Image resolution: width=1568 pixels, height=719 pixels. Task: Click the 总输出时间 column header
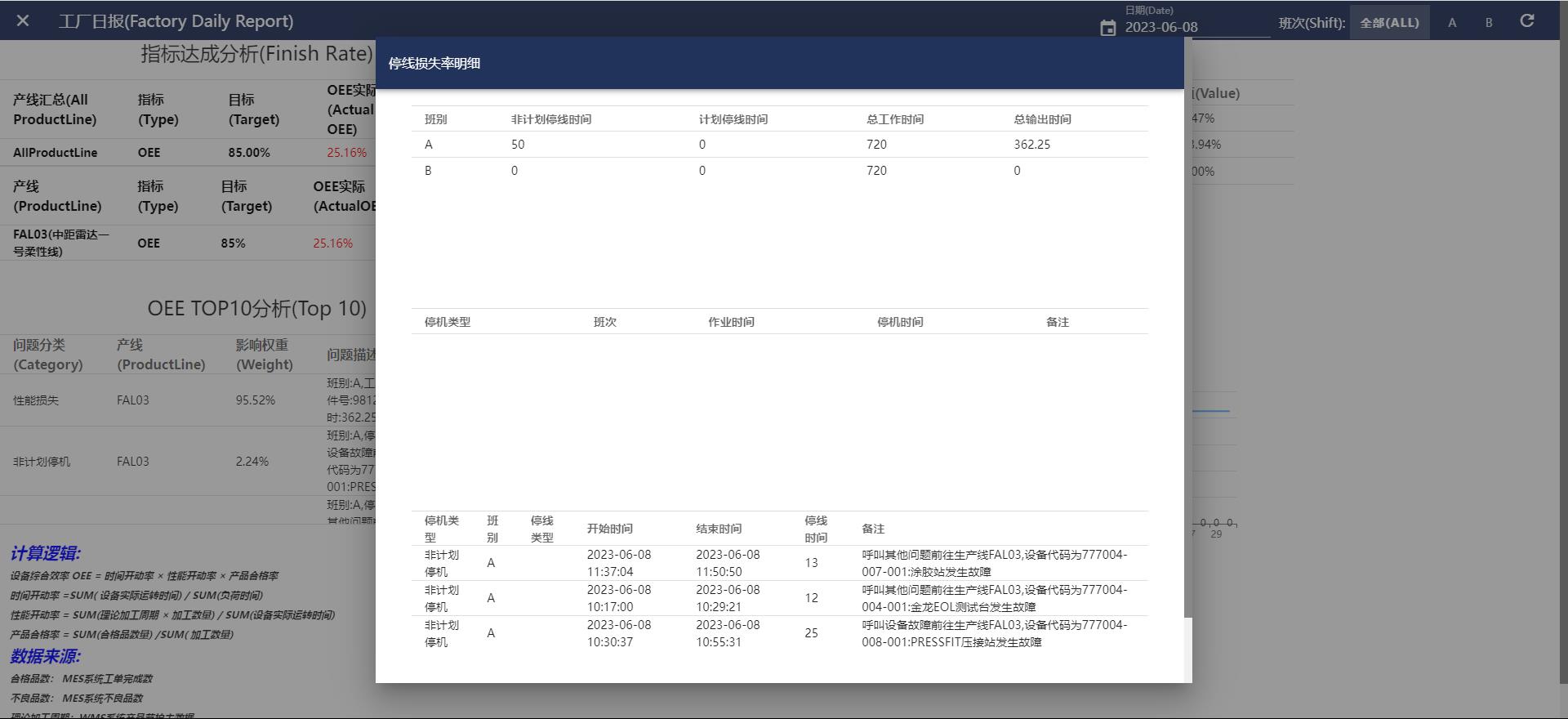1043,119
